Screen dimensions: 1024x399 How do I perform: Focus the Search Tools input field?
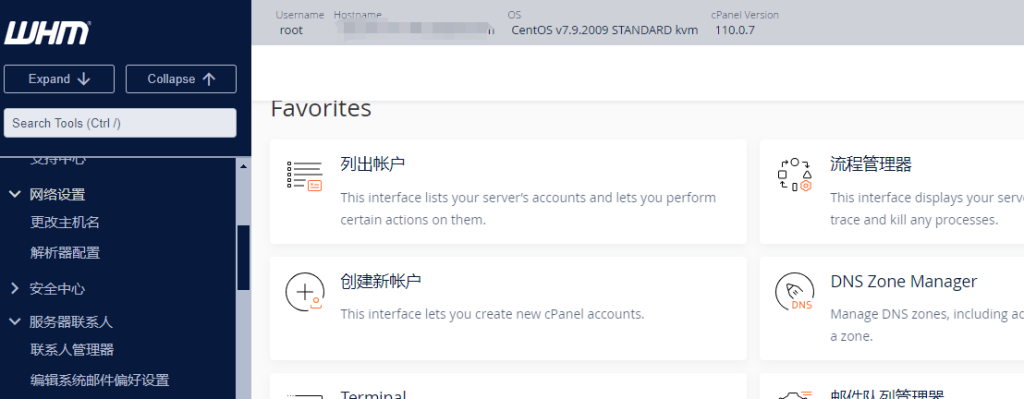tap(120, 123)
